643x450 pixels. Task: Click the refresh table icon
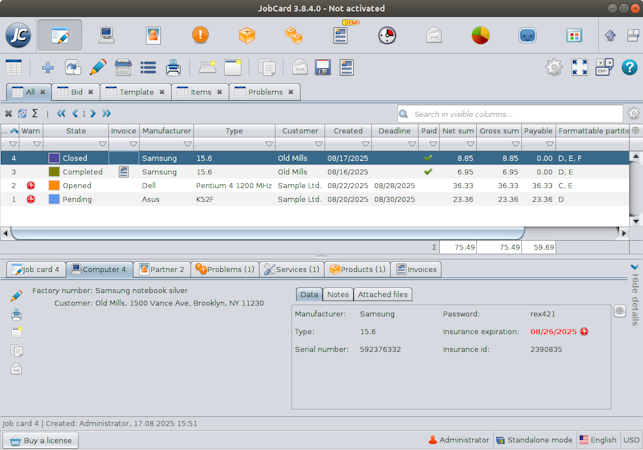click(22, 113)
